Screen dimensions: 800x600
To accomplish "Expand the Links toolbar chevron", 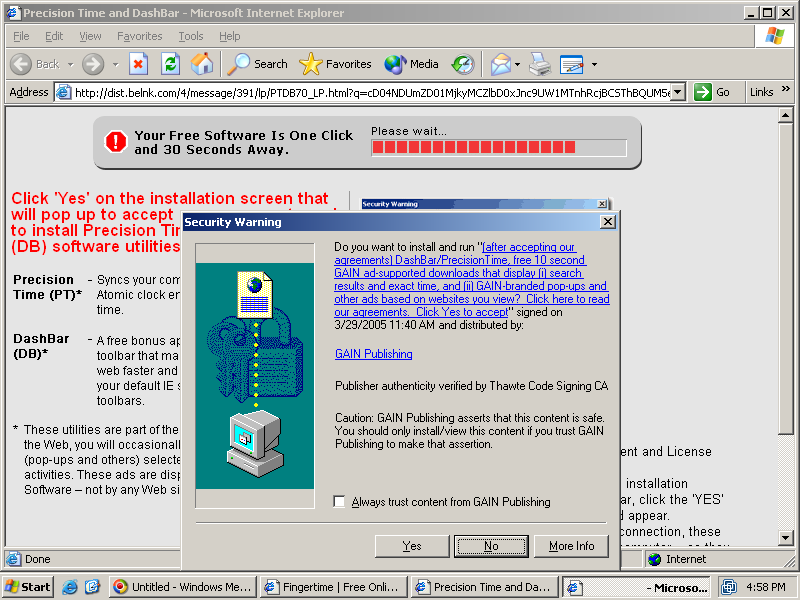I will [x=786, y=89].
